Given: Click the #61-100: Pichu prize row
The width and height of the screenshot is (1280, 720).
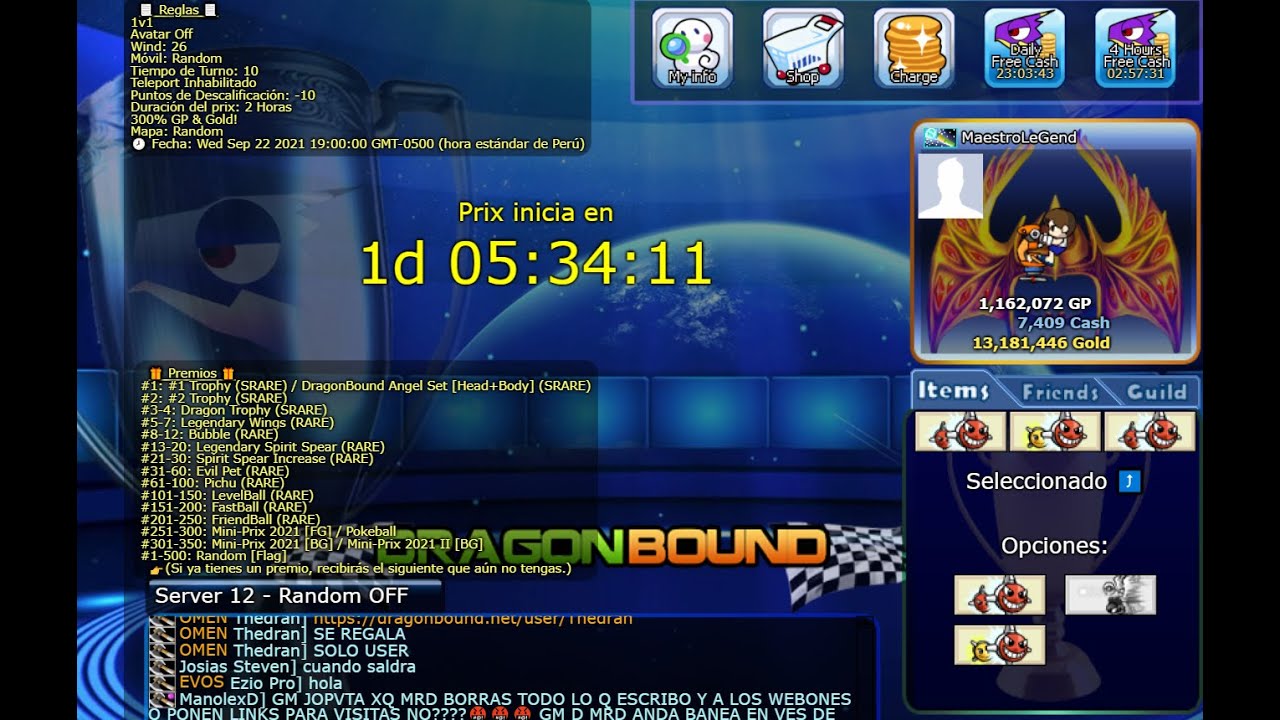Looking at the screenshot, I should pyautogui.click(x=212, y=483).
